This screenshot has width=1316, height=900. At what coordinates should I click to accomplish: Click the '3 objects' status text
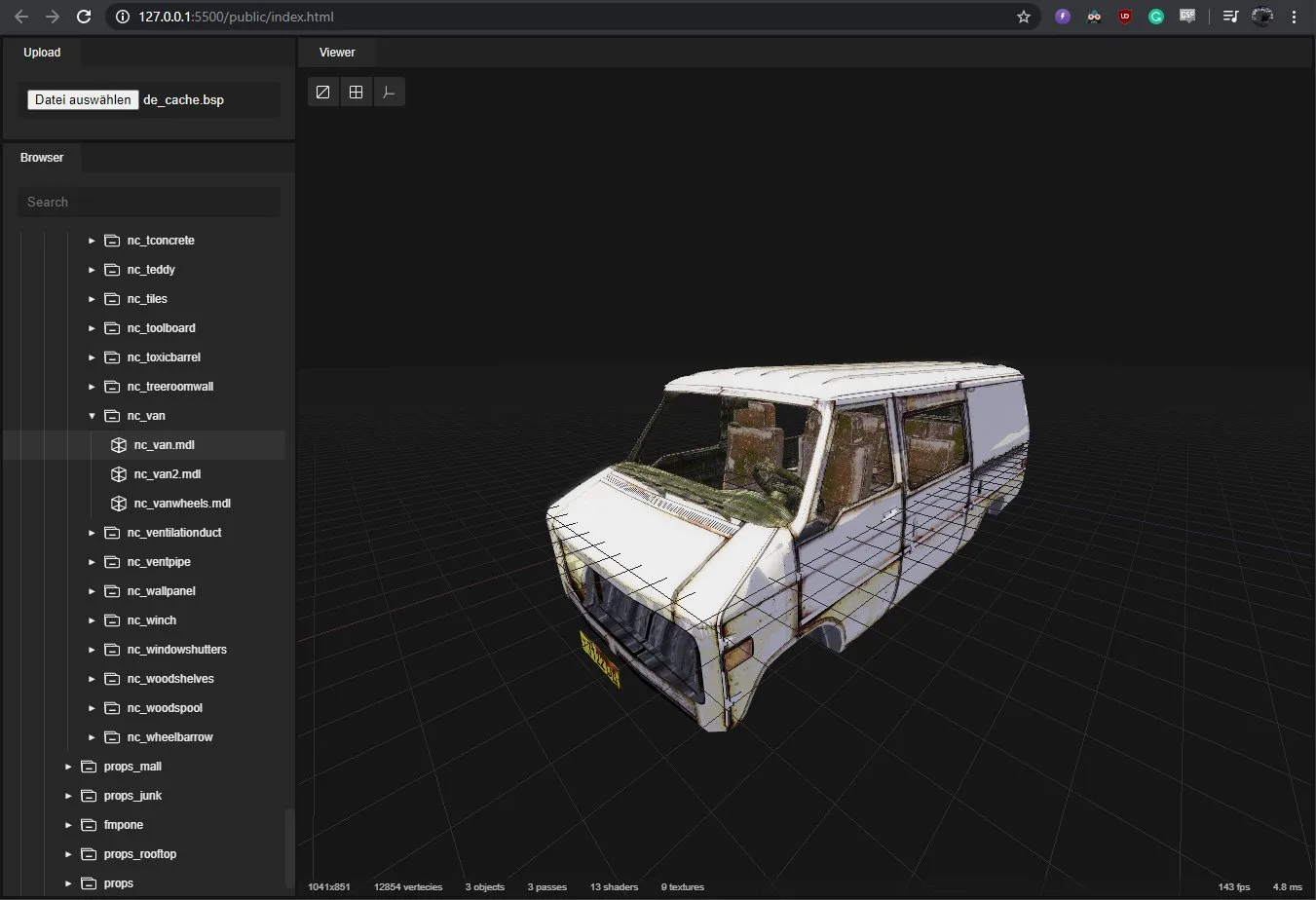point(485,887)
